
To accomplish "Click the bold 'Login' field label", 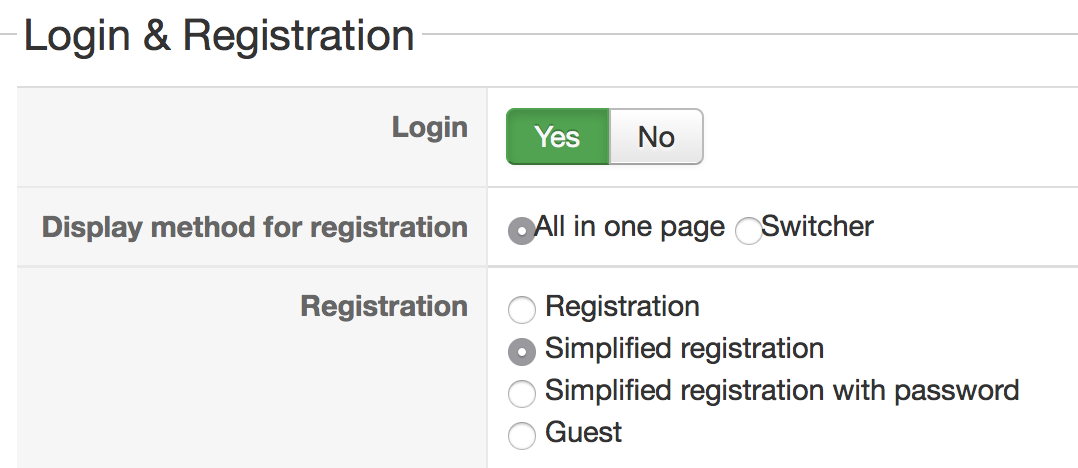I will (429, 128).
